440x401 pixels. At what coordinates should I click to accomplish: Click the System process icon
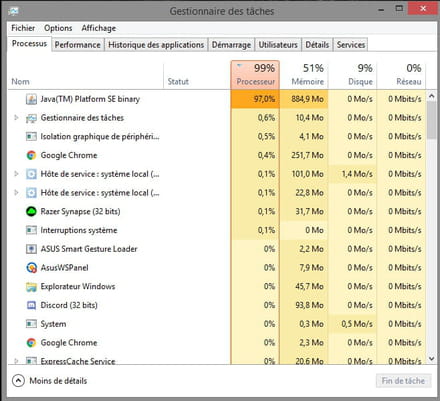coord(31,324)
